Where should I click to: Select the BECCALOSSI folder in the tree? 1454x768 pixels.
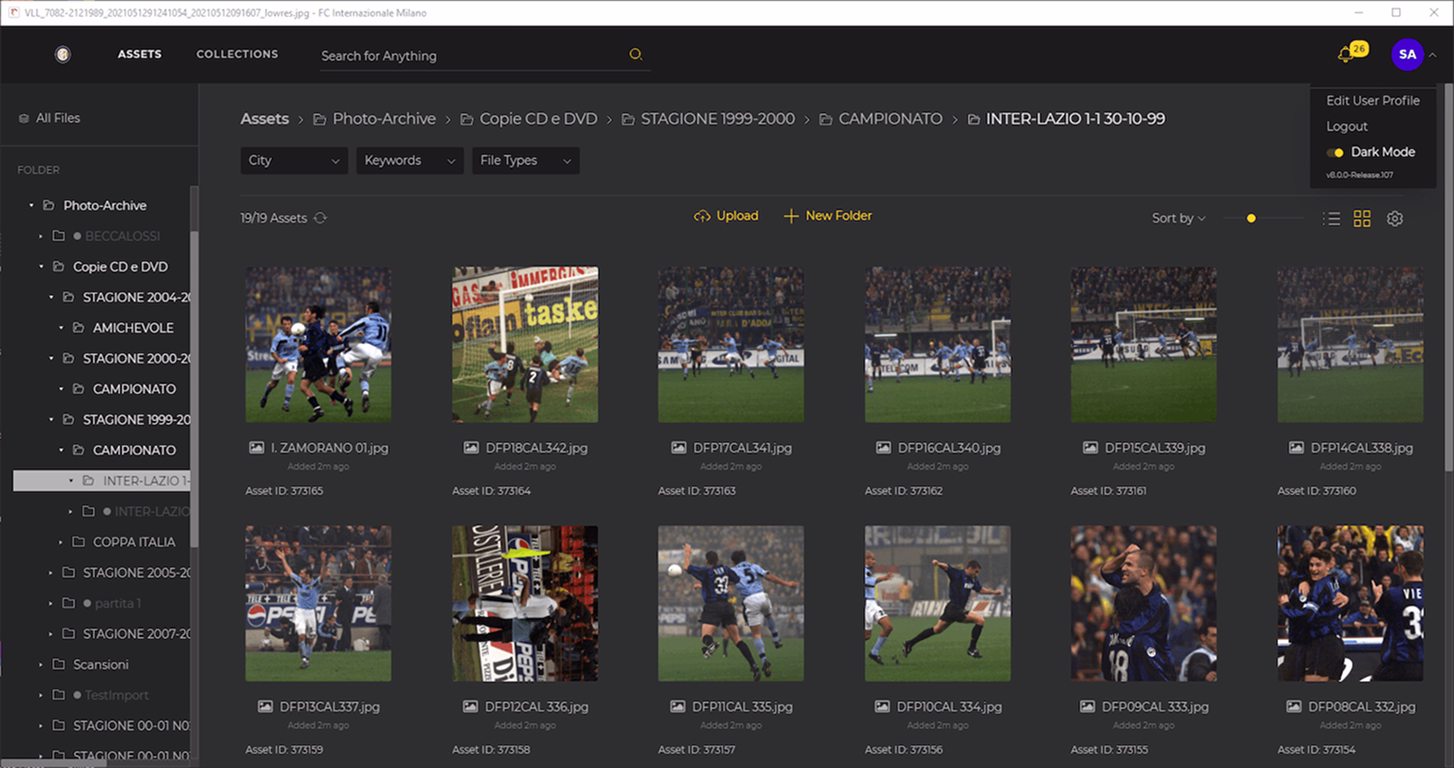point(122,236)
